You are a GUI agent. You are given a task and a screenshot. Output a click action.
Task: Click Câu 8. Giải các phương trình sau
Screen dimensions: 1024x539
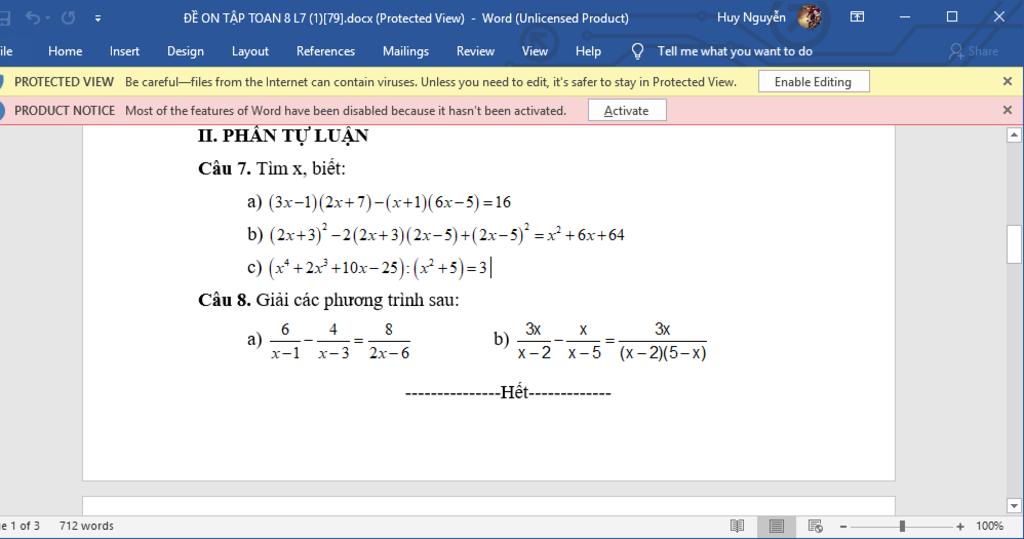[x=328, y=300]
